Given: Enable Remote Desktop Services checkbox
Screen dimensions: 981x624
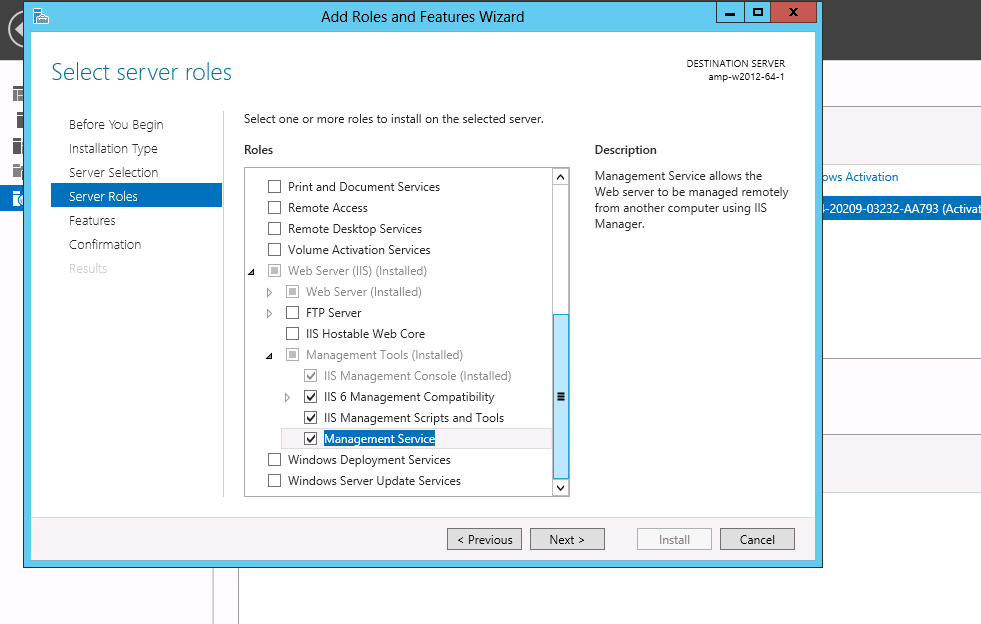Looking at the screenshot, I should pos(274,228).
